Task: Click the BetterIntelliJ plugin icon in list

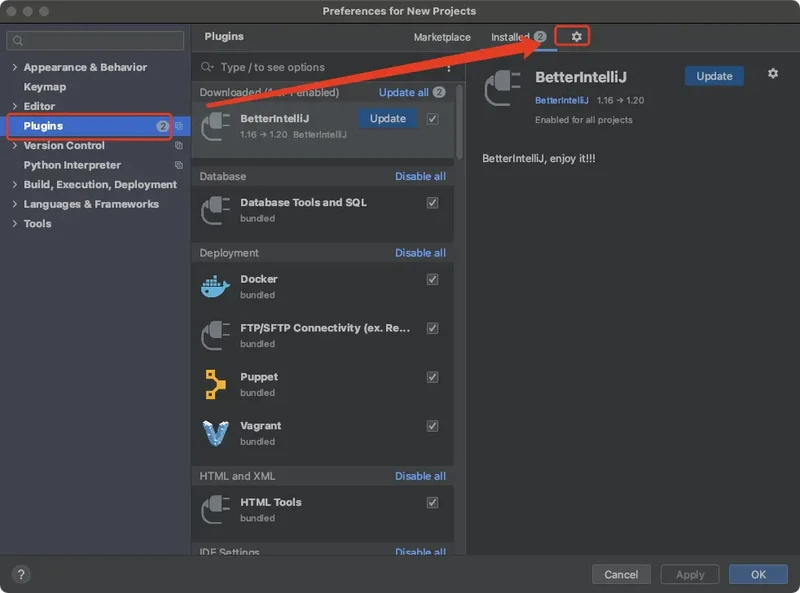Action: click(x=215, y=127)
